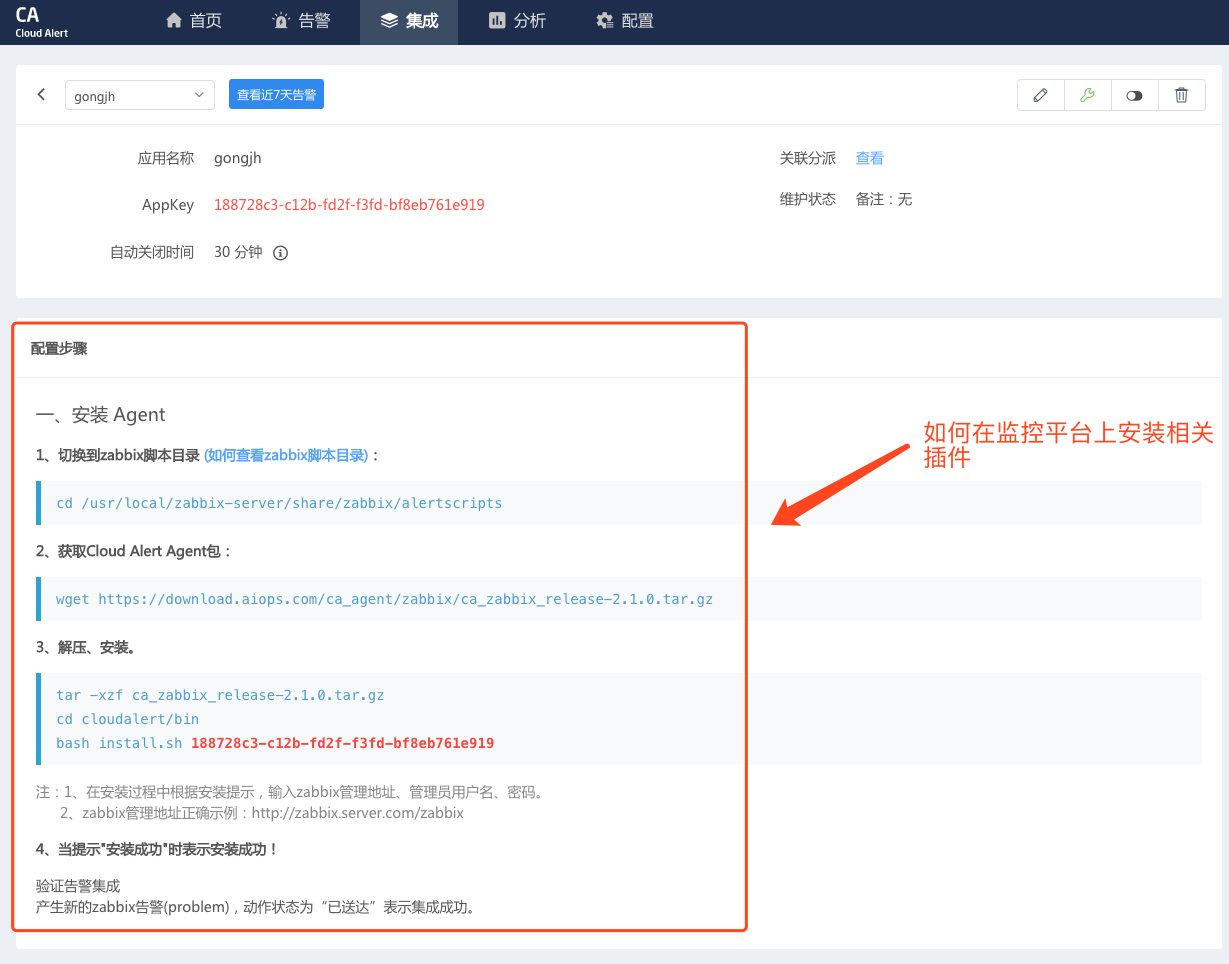This screenshot has height=964, width=1229.
Task: Open the 配置 menu tab
Action: [624, 21]
